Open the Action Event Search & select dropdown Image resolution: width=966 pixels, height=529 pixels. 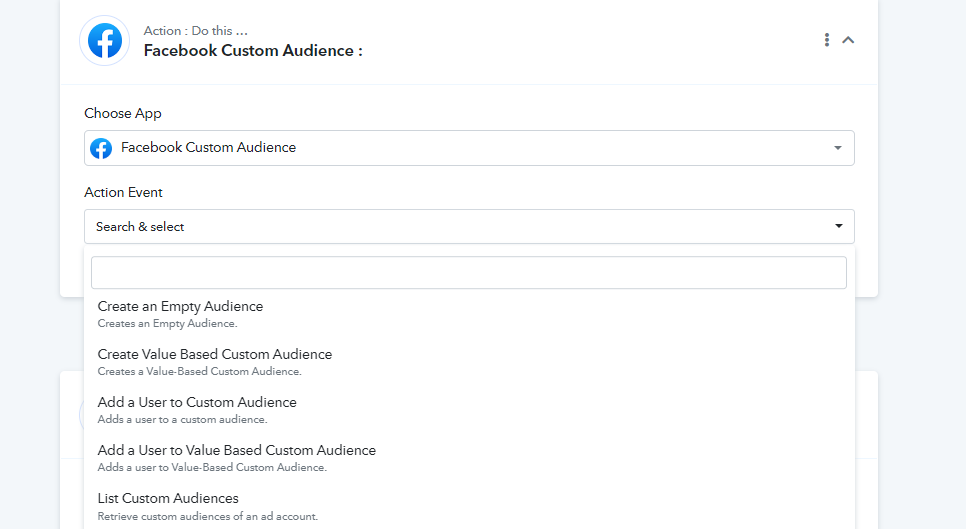click(x=469, y=227)
